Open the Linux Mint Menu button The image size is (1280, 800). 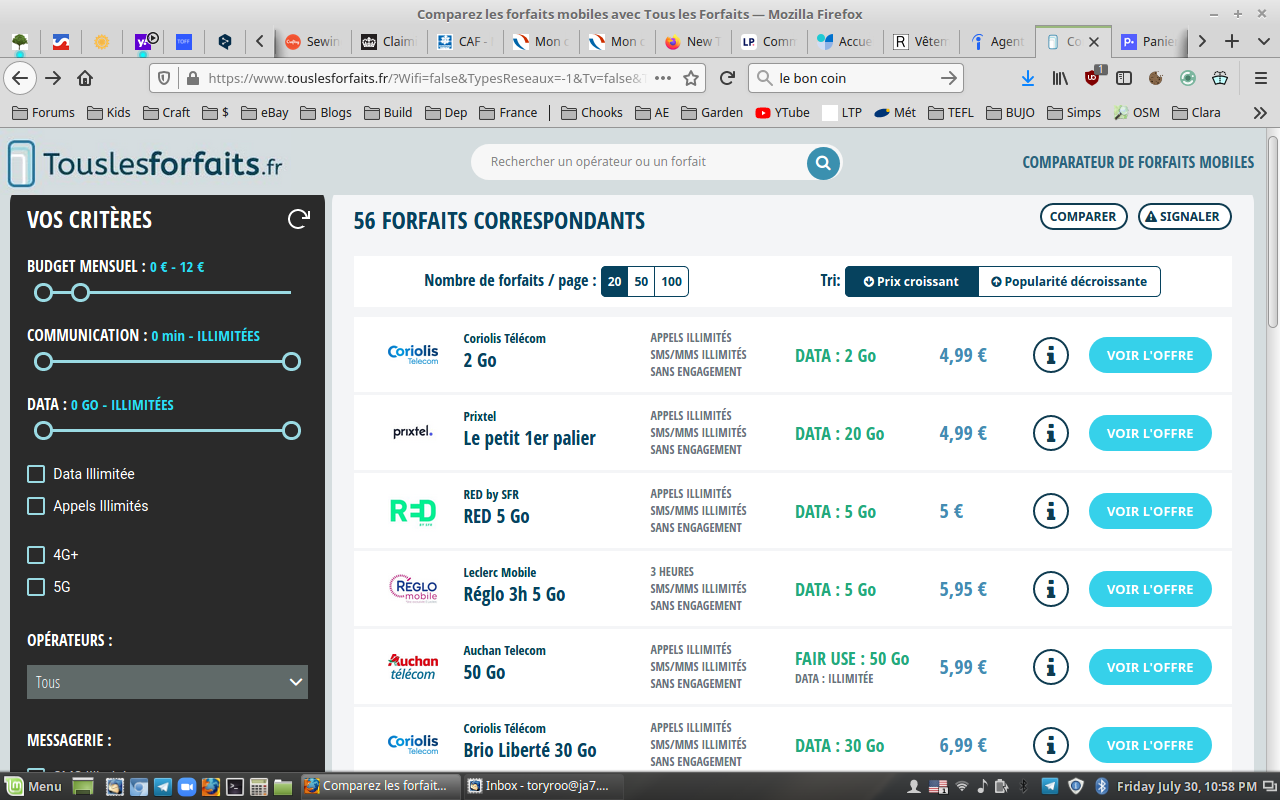(34, 786)
